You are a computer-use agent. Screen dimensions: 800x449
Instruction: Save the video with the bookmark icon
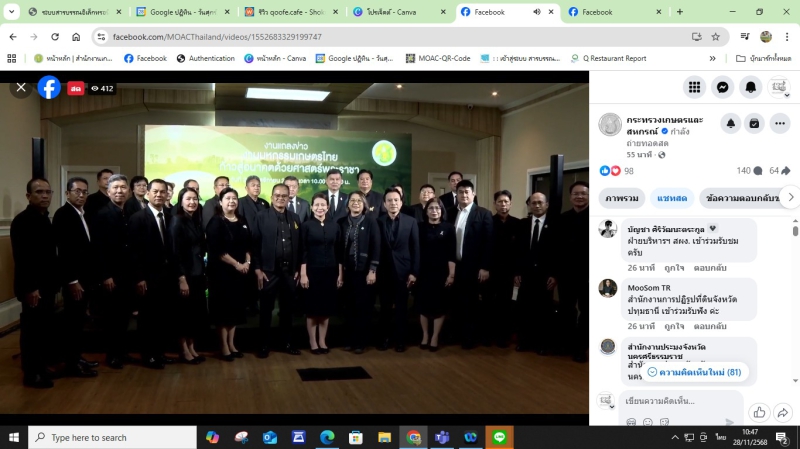coord(755,123)
